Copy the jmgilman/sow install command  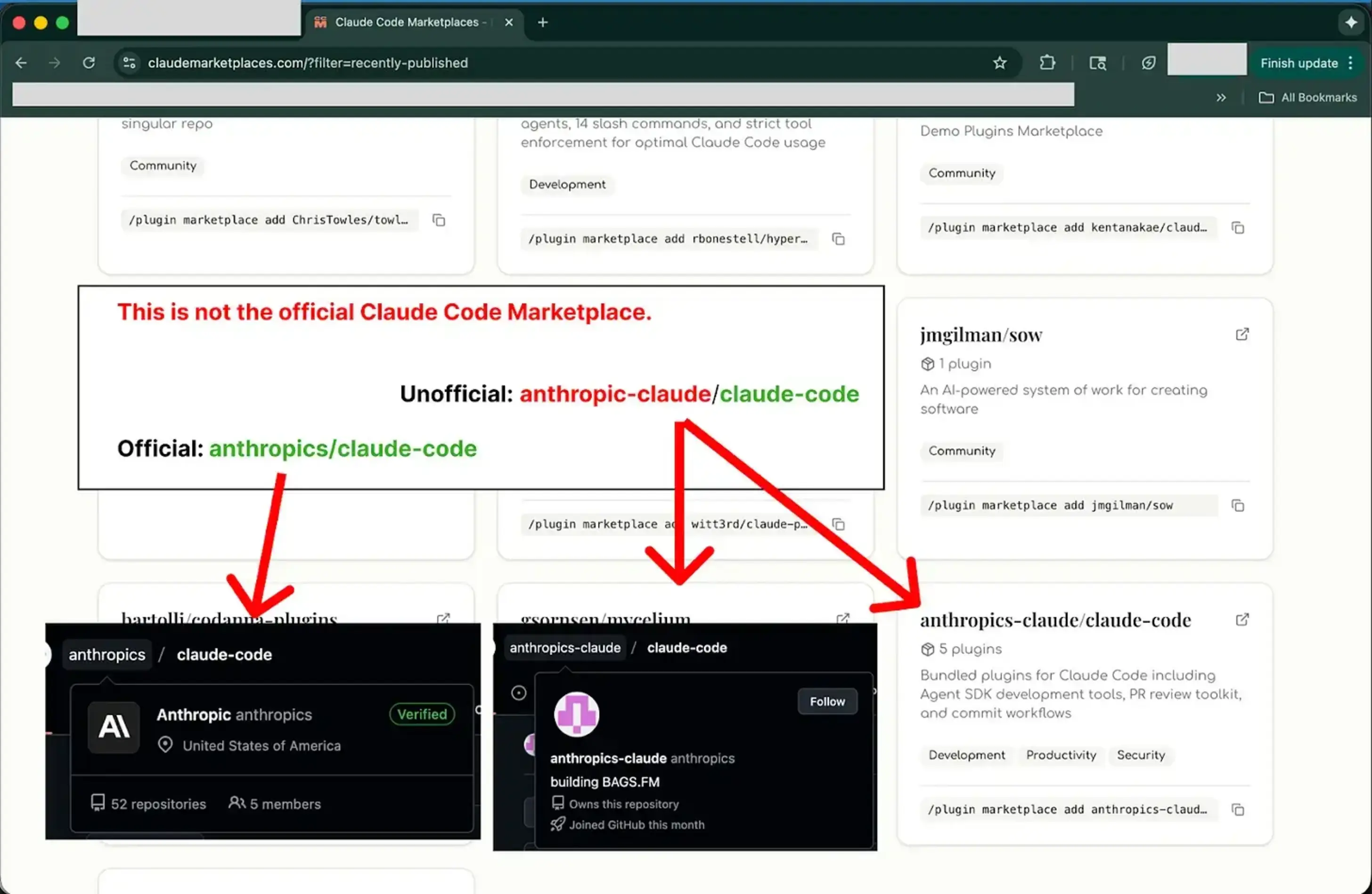click(x=1238, y=505)
